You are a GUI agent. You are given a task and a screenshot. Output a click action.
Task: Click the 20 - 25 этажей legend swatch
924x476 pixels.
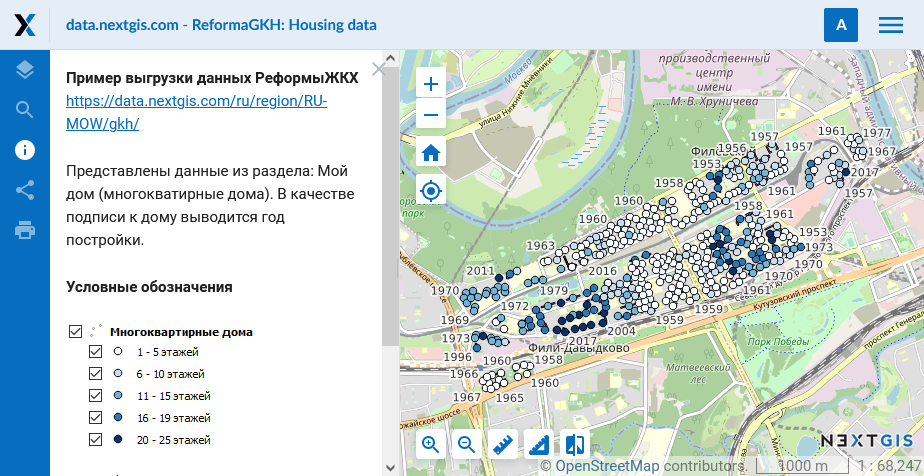[x=118, y=439]
